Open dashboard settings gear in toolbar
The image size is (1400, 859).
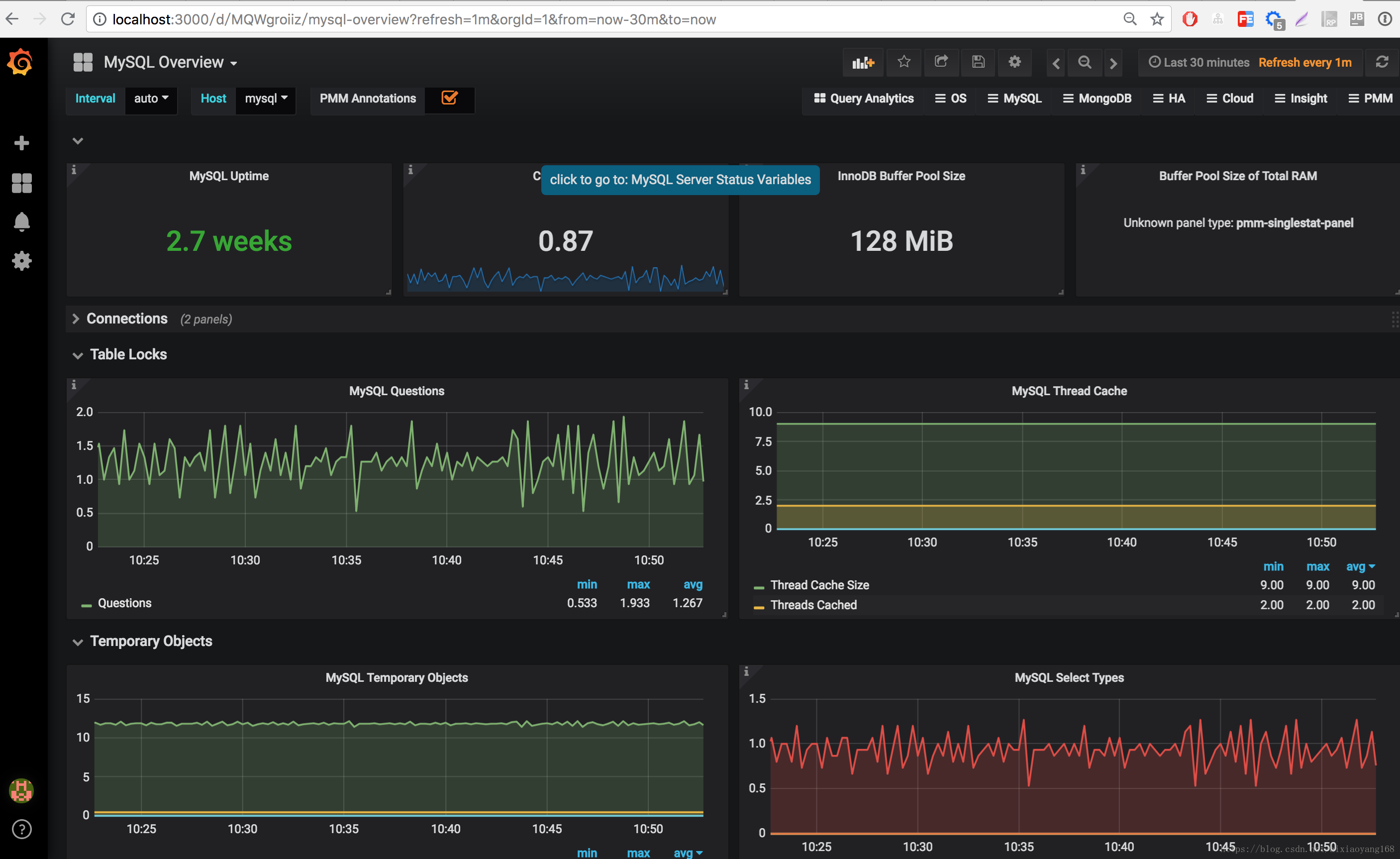click(x=1015, y=62)
